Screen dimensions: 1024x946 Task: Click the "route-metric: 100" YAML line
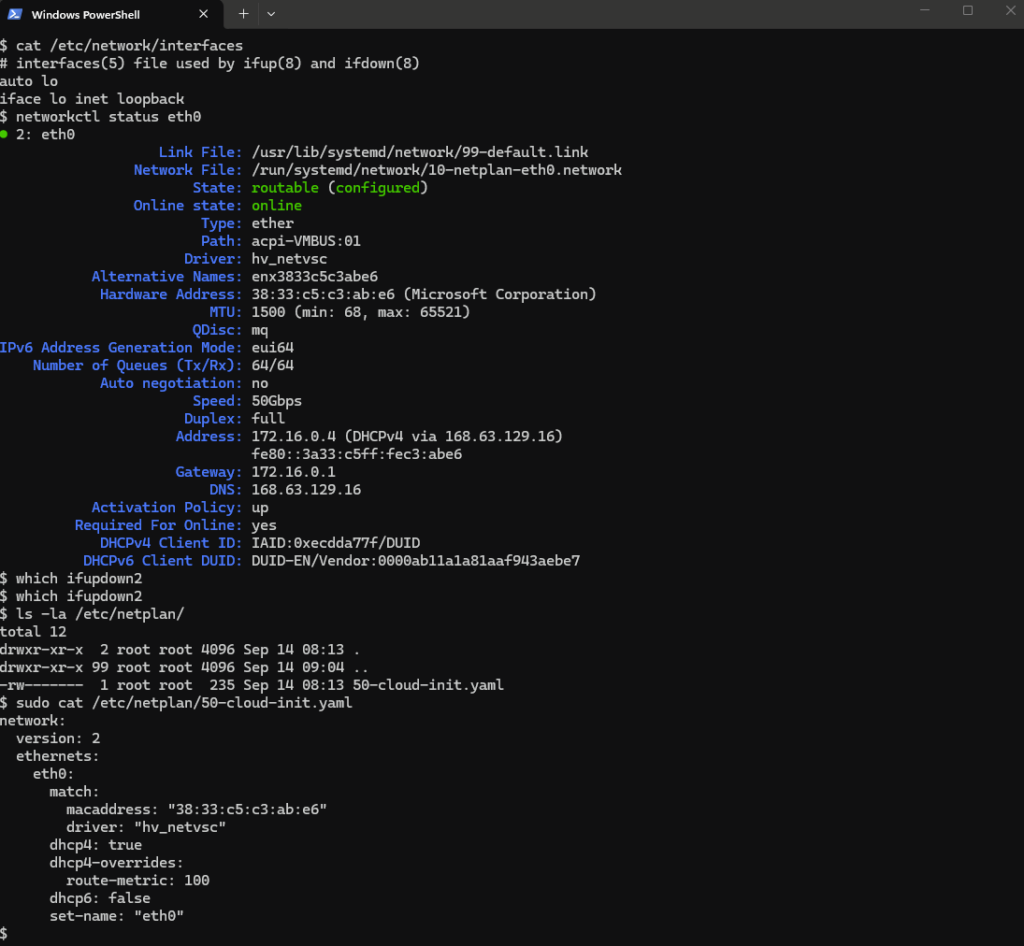tap(138, 881)
